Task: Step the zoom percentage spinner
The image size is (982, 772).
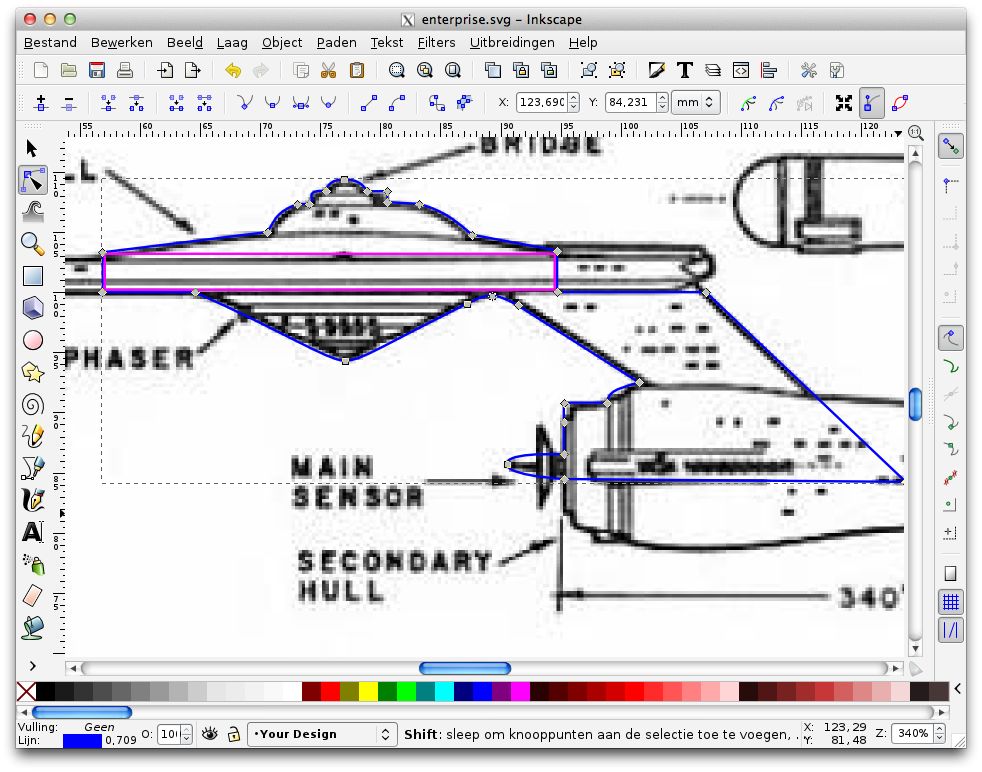Action: (939, 733)
